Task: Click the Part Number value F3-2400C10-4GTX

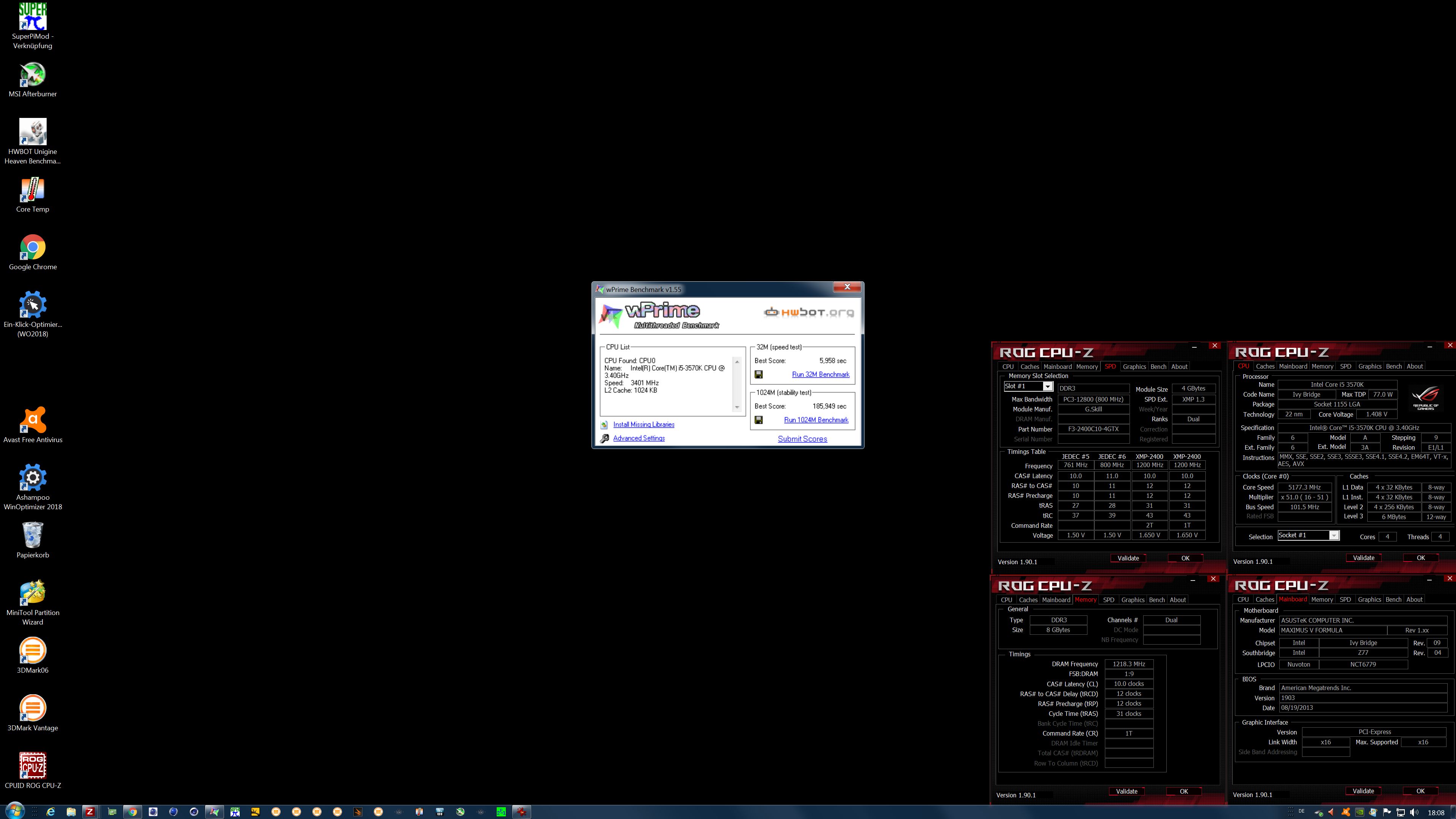Action: coord(1093,429)
